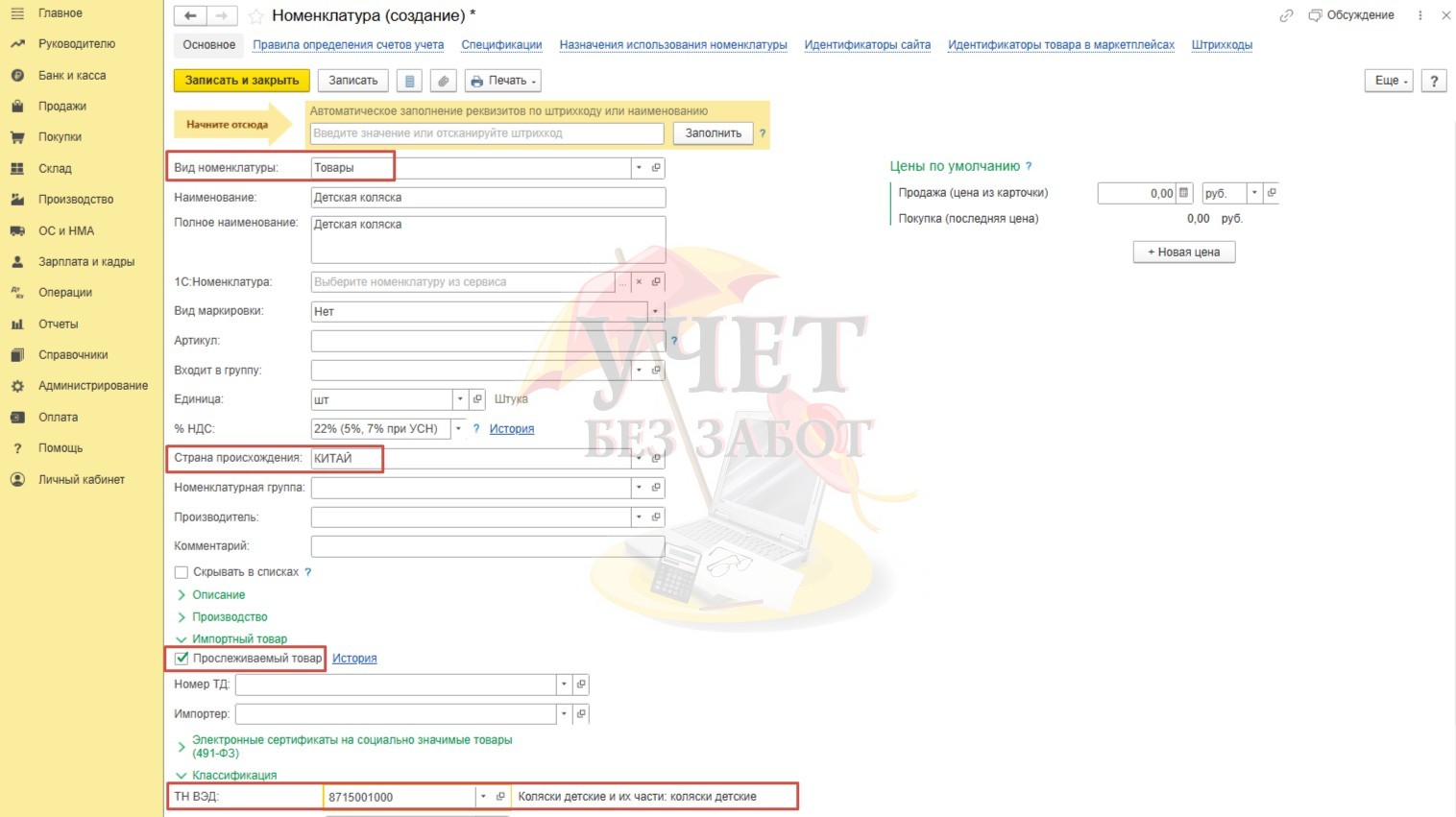Click the report icon next to Записать
This screenshot has height=817, width=1456.
tap(410, 81)
